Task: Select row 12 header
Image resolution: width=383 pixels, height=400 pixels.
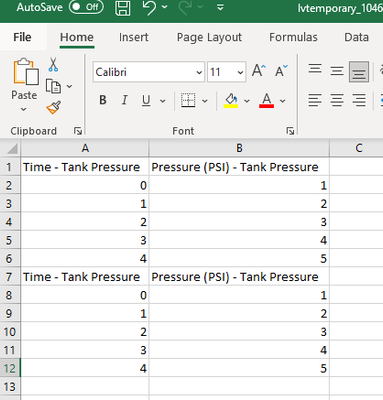Action: (10, 368)
